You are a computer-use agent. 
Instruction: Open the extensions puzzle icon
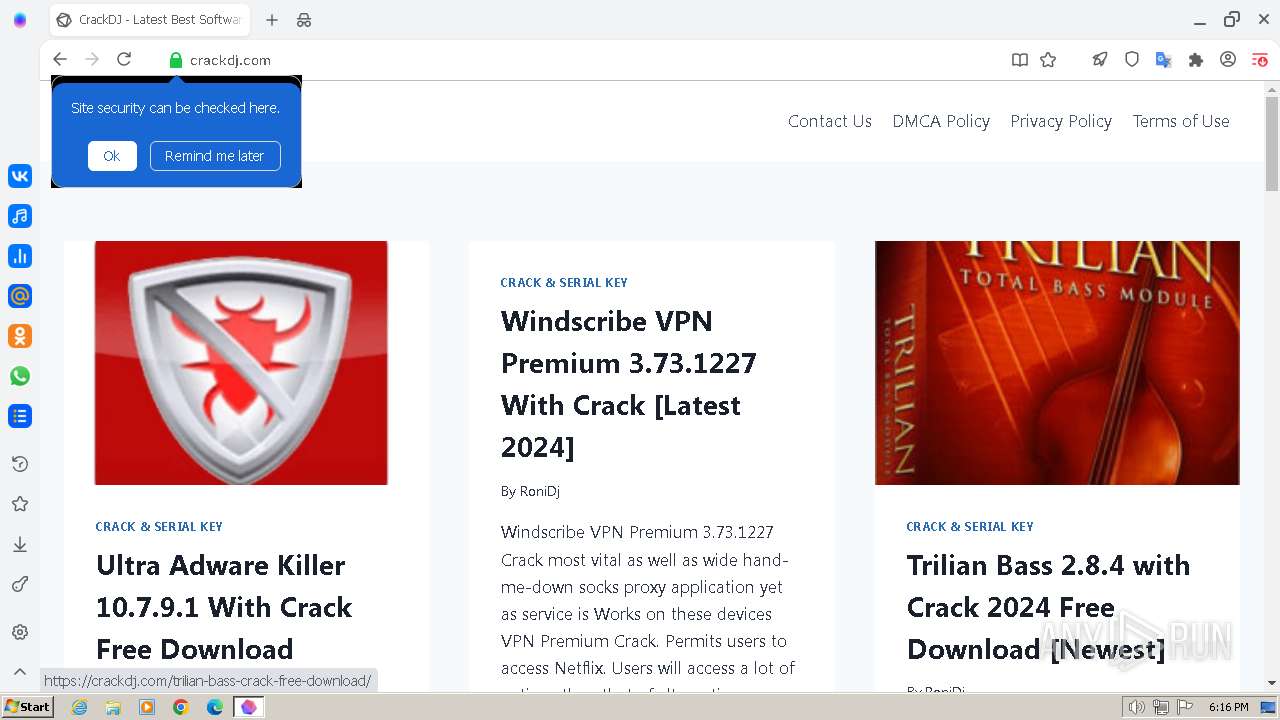(x=1195, y=60)
